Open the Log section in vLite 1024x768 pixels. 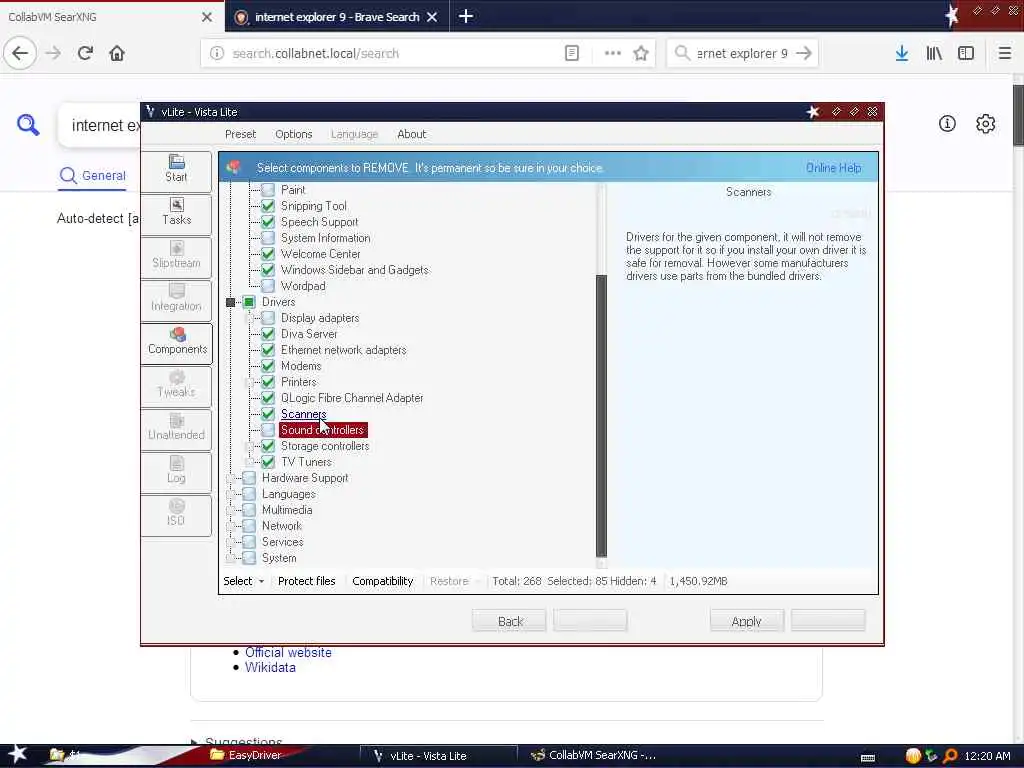click(176, 472)
